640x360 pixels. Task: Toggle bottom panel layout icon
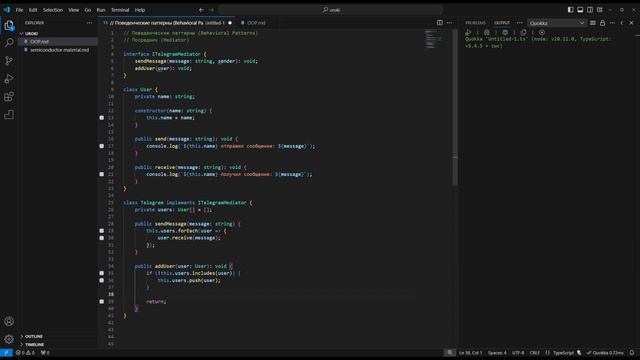click(x=580, y=10)
